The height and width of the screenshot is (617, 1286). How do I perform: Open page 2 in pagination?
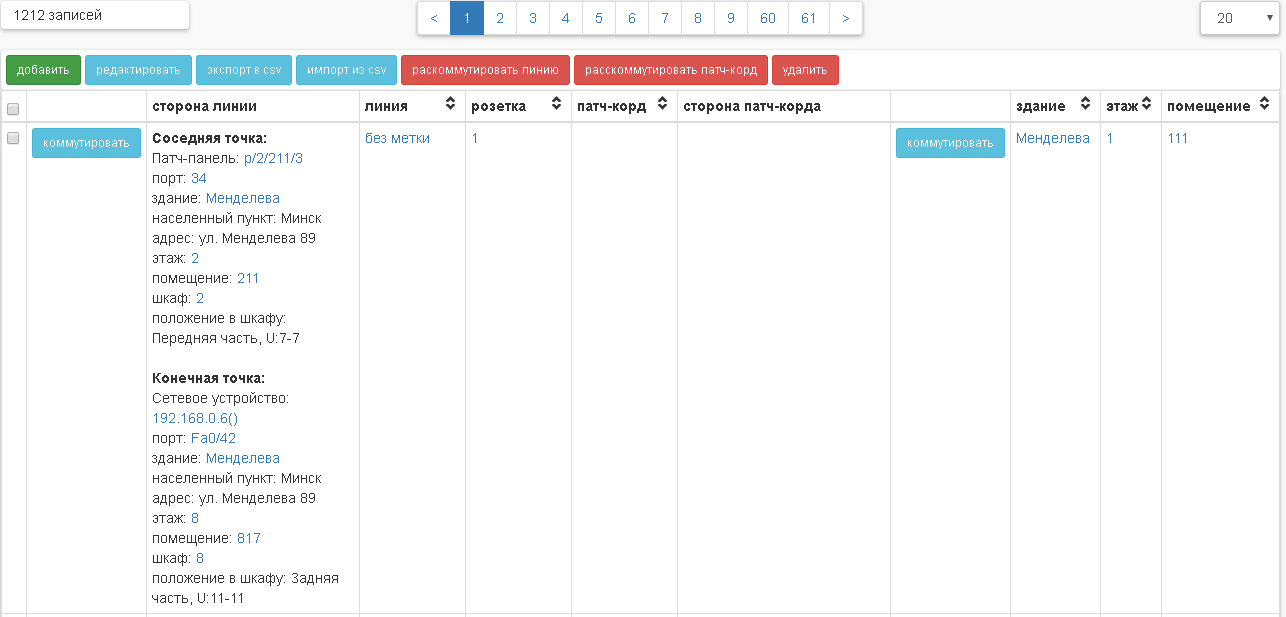500,18
